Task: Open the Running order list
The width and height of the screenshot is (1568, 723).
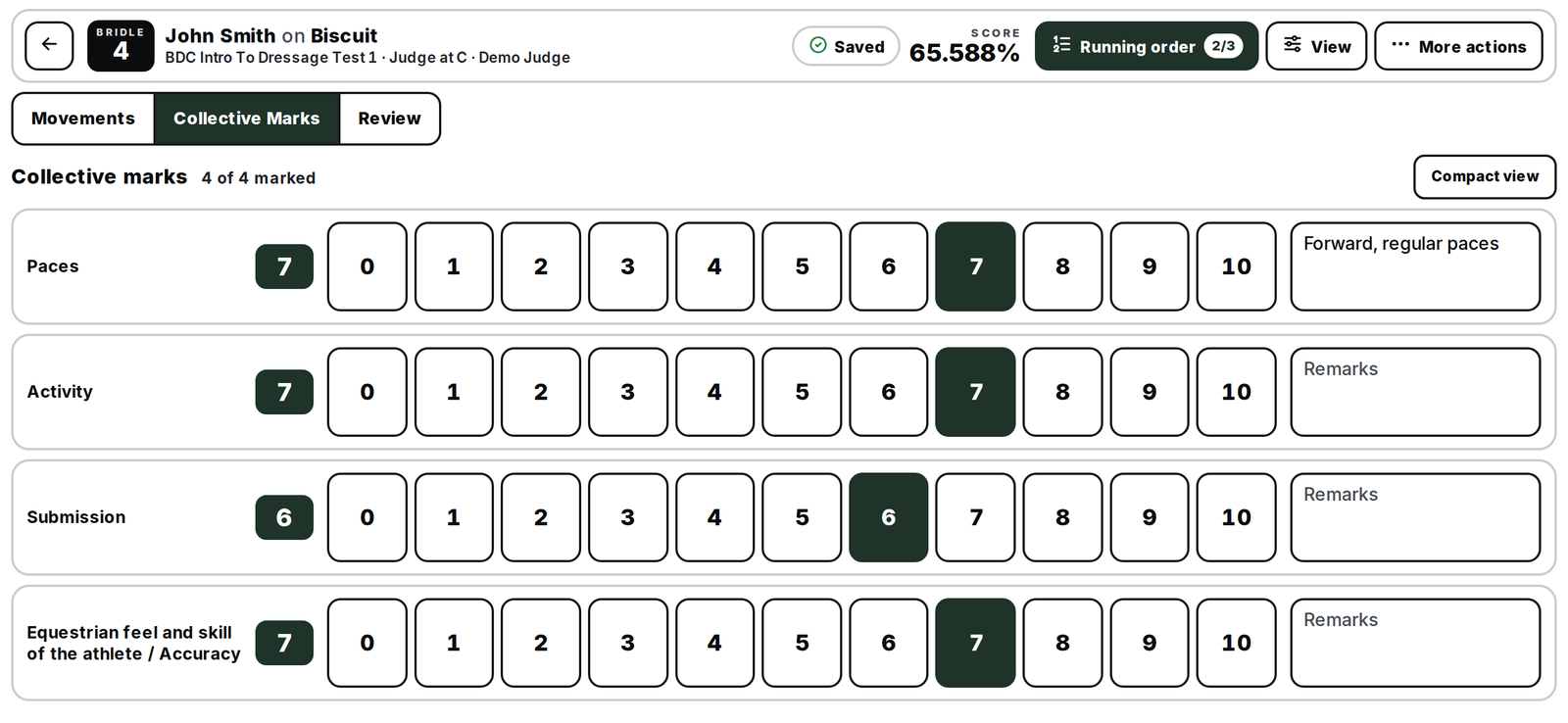Action: tap(1146, 46)
